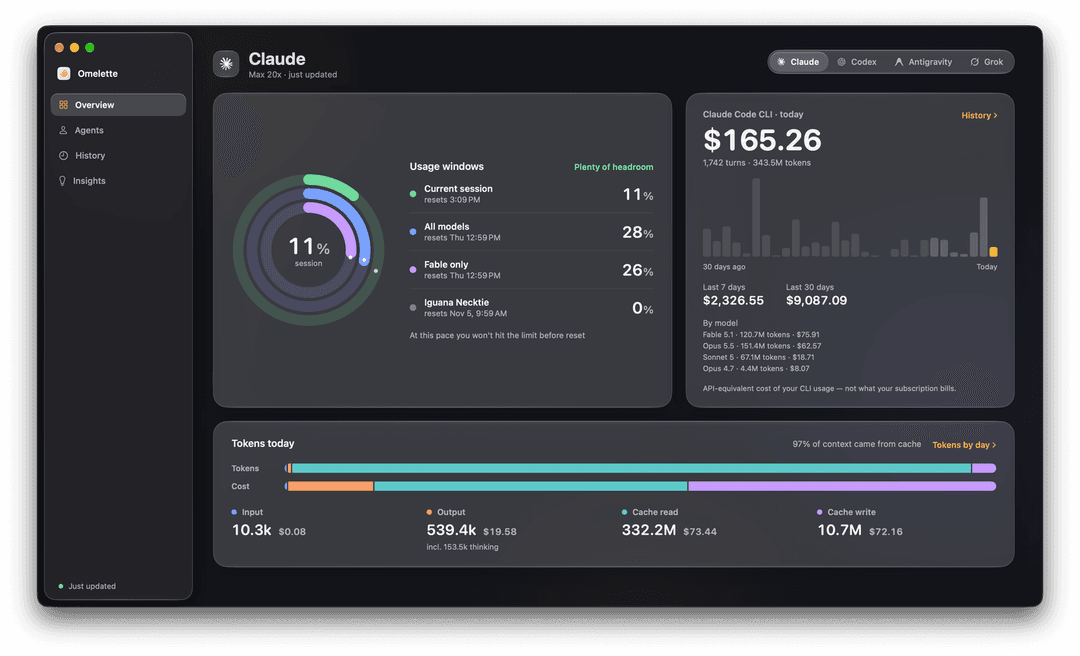Click the green zoom window button
Viewport: 1080px width, 656px height.
(90, 48)
